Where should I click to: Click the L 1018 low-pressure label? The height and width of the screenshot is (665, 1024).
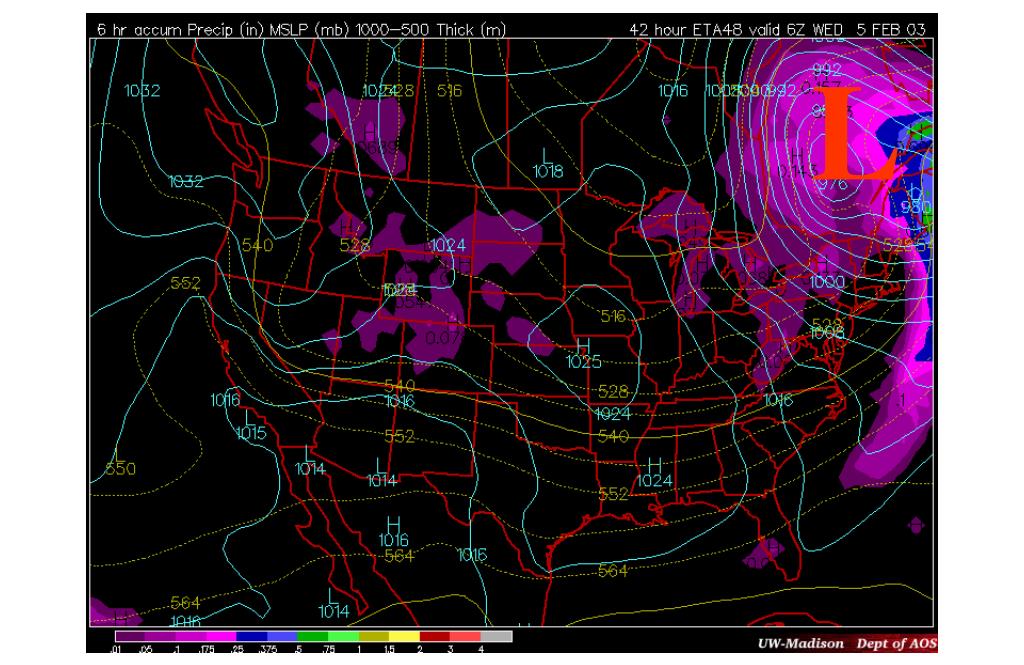(x=547, y=164)
